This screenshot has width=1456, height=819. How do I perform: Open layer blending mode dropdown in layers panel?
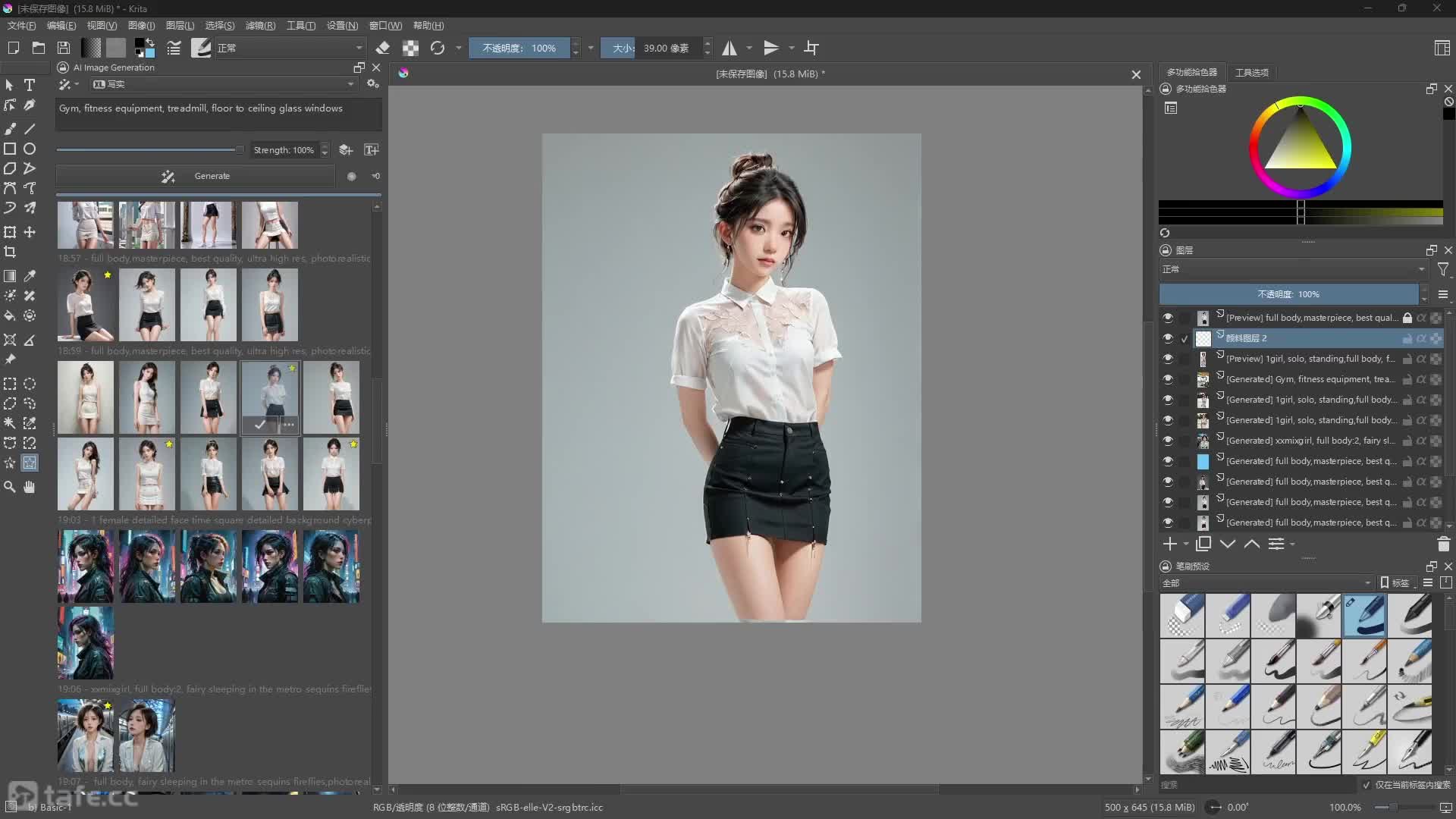1293,269
